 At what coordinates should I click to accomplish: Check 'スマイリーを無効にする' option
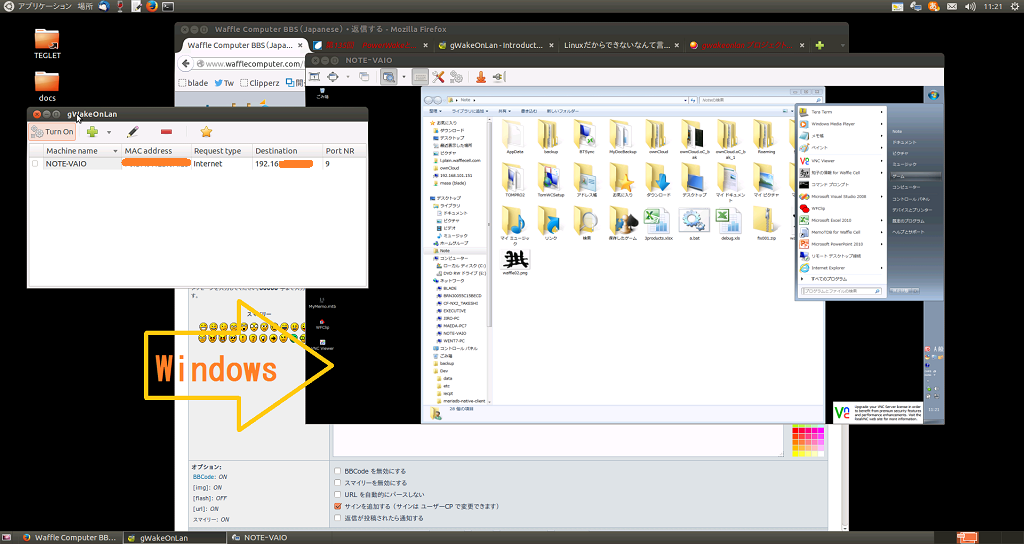click(338, 483)
